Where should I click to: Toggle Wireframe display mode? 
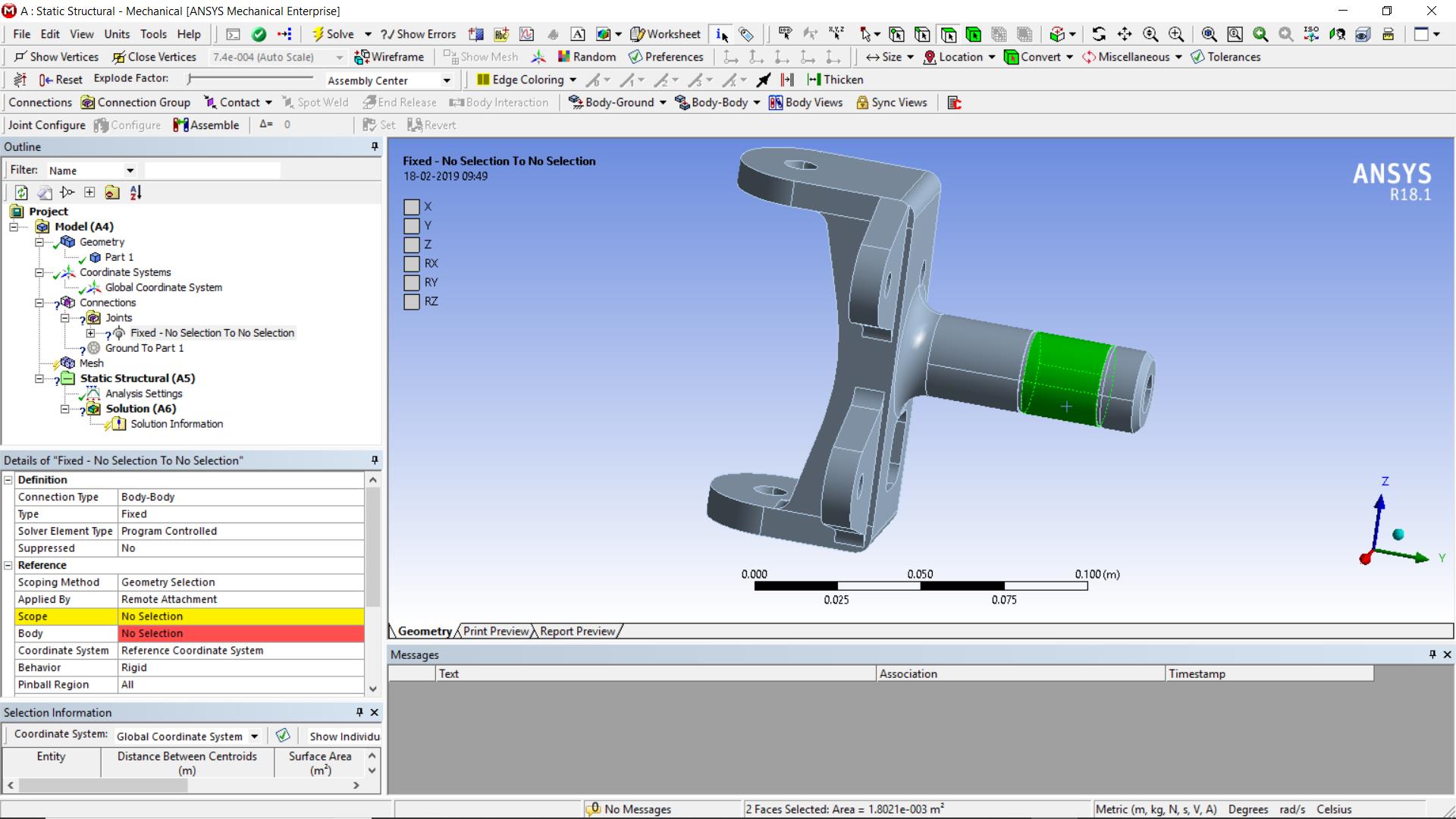tap(389, 57)
